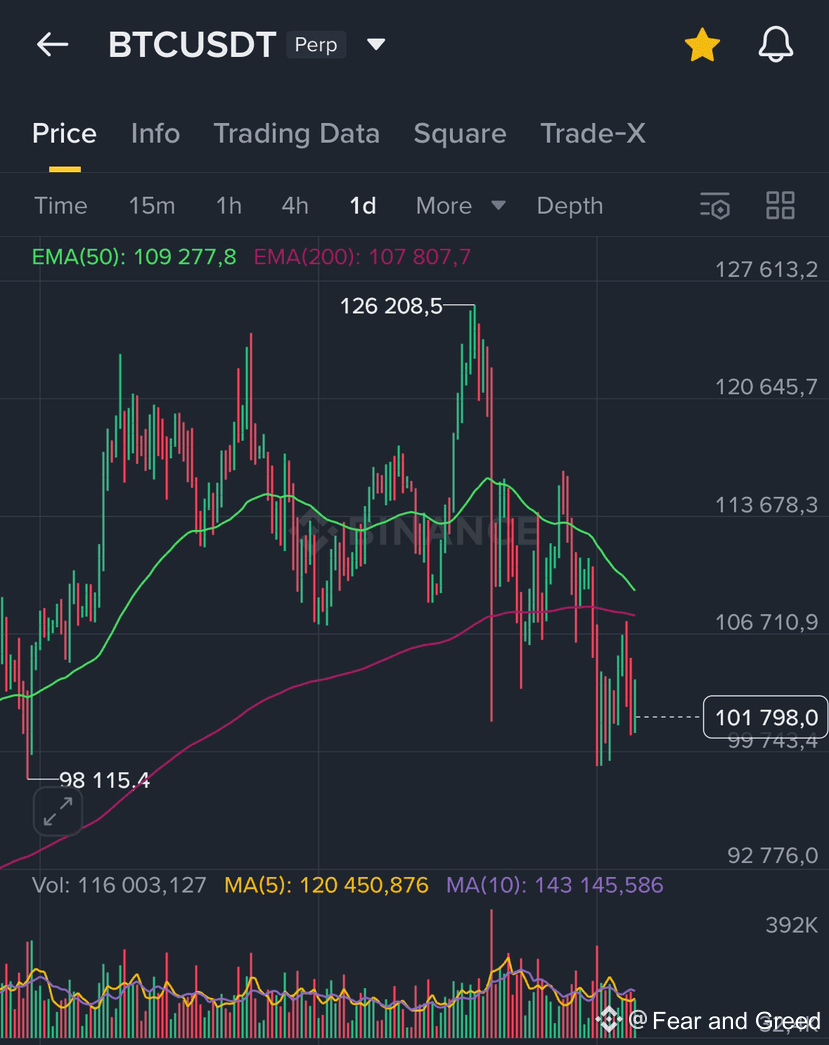Expand the BTCUSDT pair selector arrow
This screenshot has width=829, height=1045.
pos(376,45)
